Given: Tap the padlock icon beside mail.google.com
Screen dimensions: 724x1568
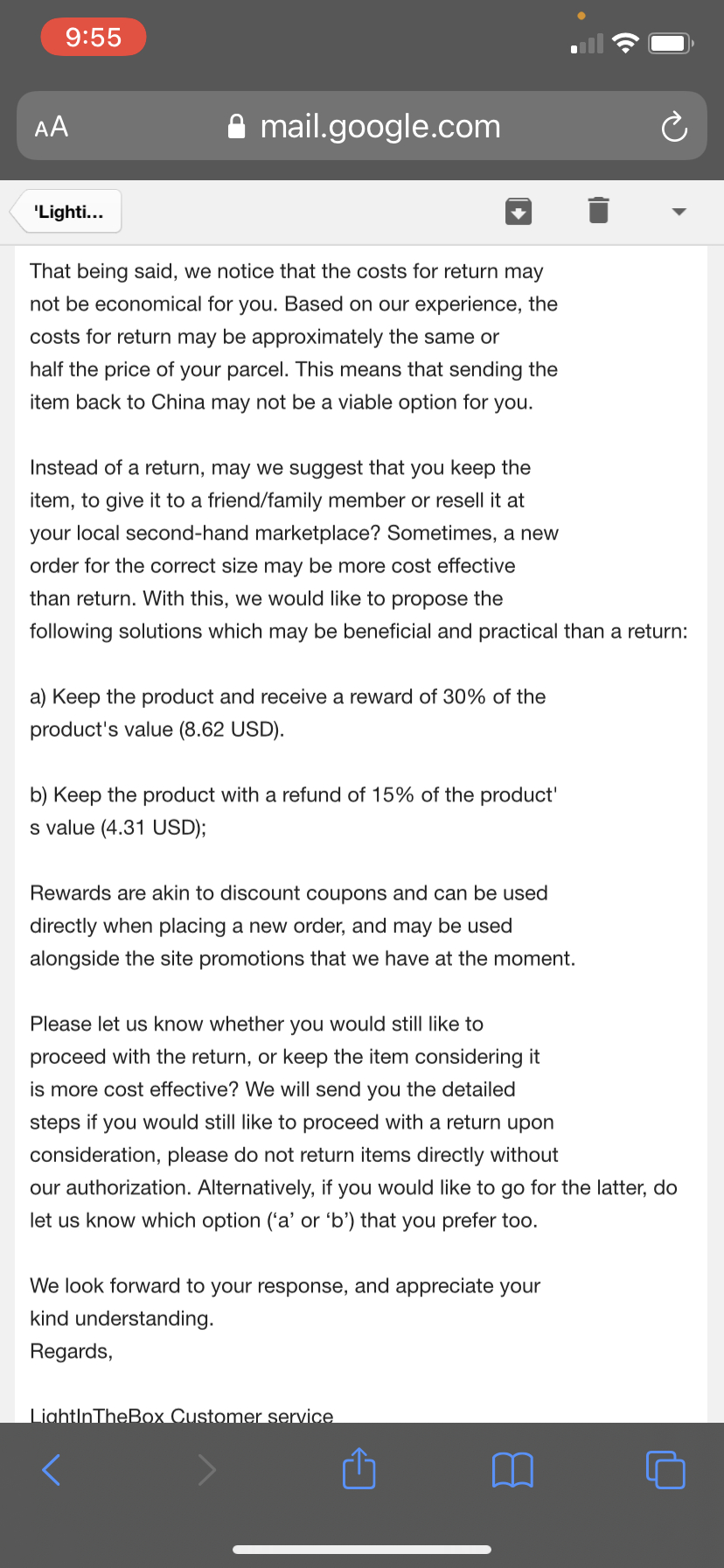Looking at the screenshot, I should click(x=236, y=128).
